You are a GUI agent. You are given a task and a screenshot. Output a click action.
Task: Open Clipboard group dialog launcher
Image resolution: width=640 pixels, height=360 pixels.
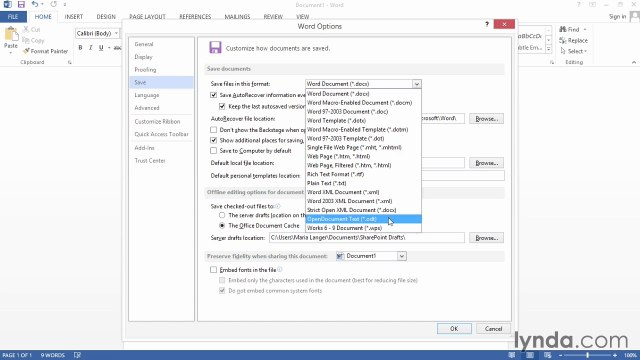(69, 62)
